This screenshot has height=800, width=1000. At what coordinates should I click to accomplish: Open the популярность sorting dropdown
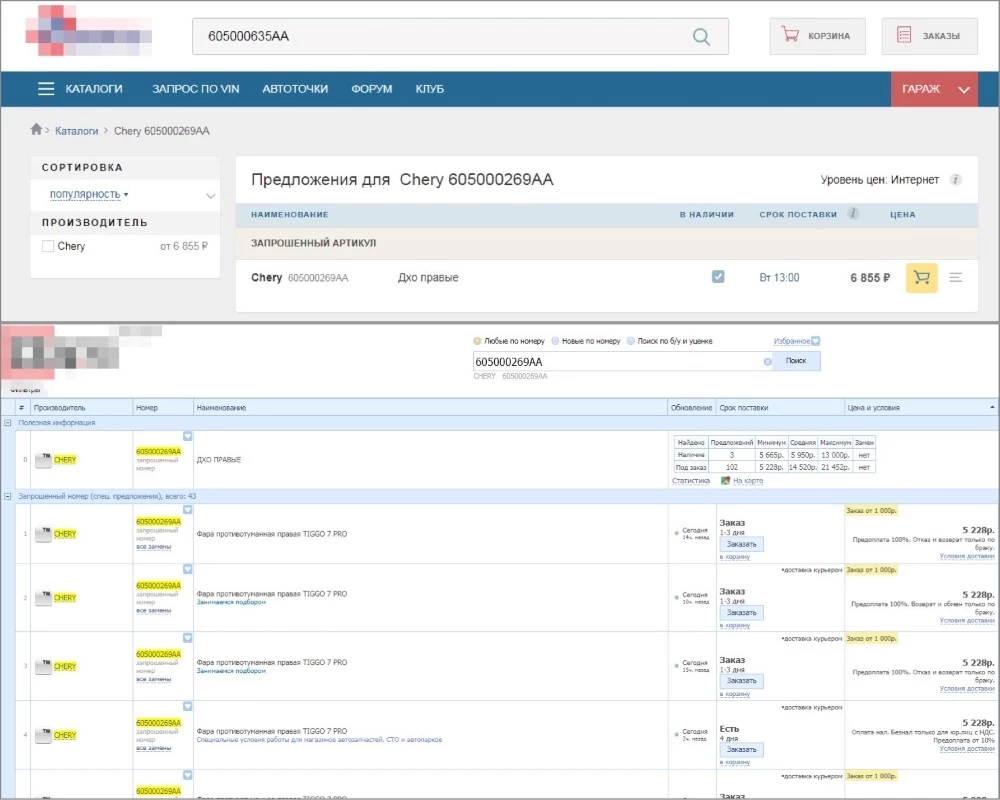point(89,194)
